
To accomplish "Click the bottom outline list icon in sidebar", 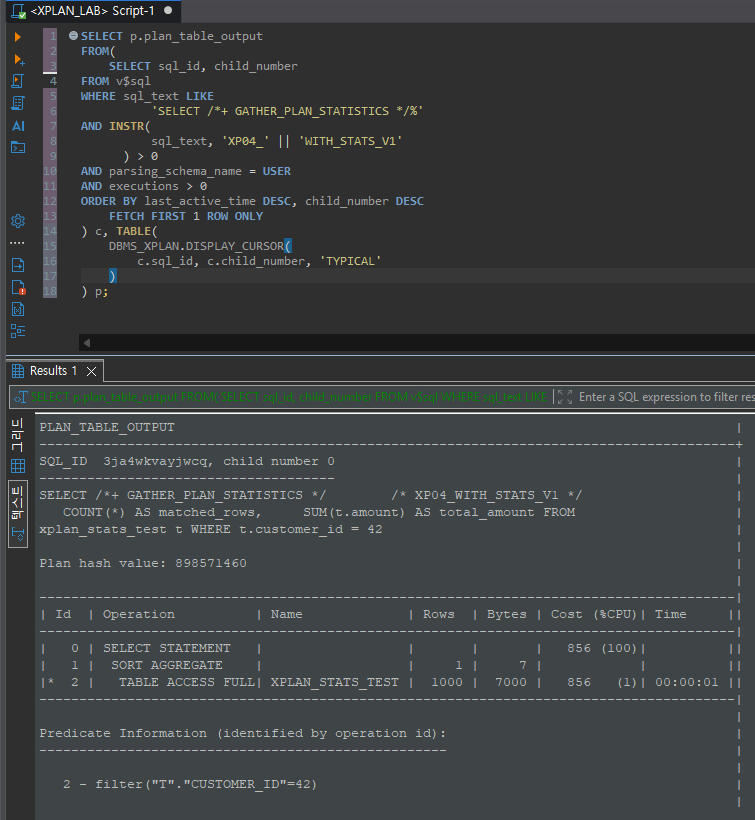I will (x=18, y=331).
